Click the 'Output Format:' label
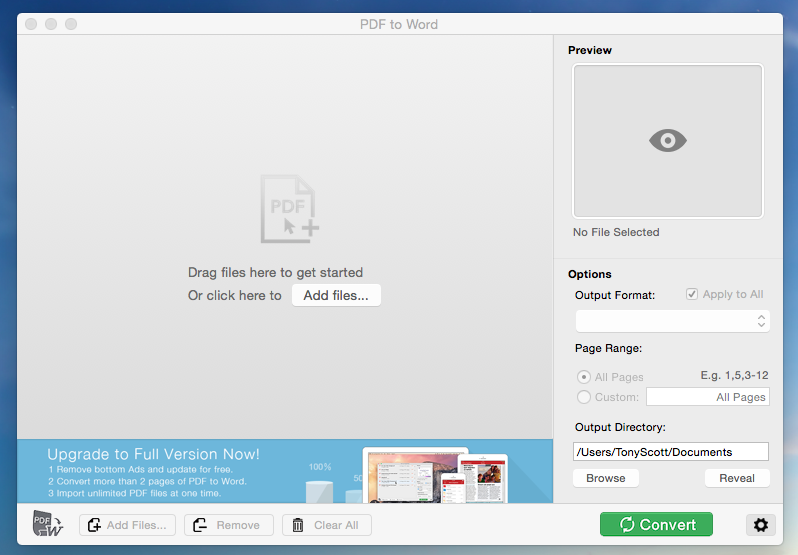 pos(615,296)
